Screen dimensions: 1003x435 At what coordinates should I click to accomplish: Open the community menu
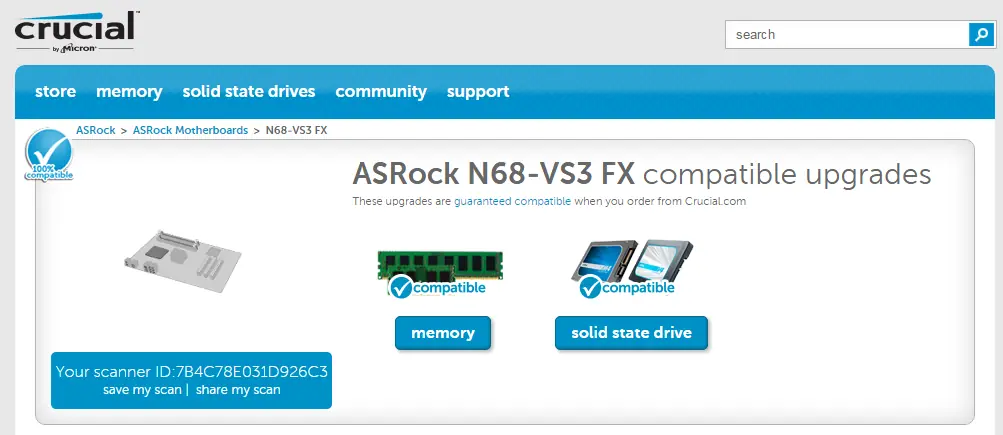[x=381, y=91]
